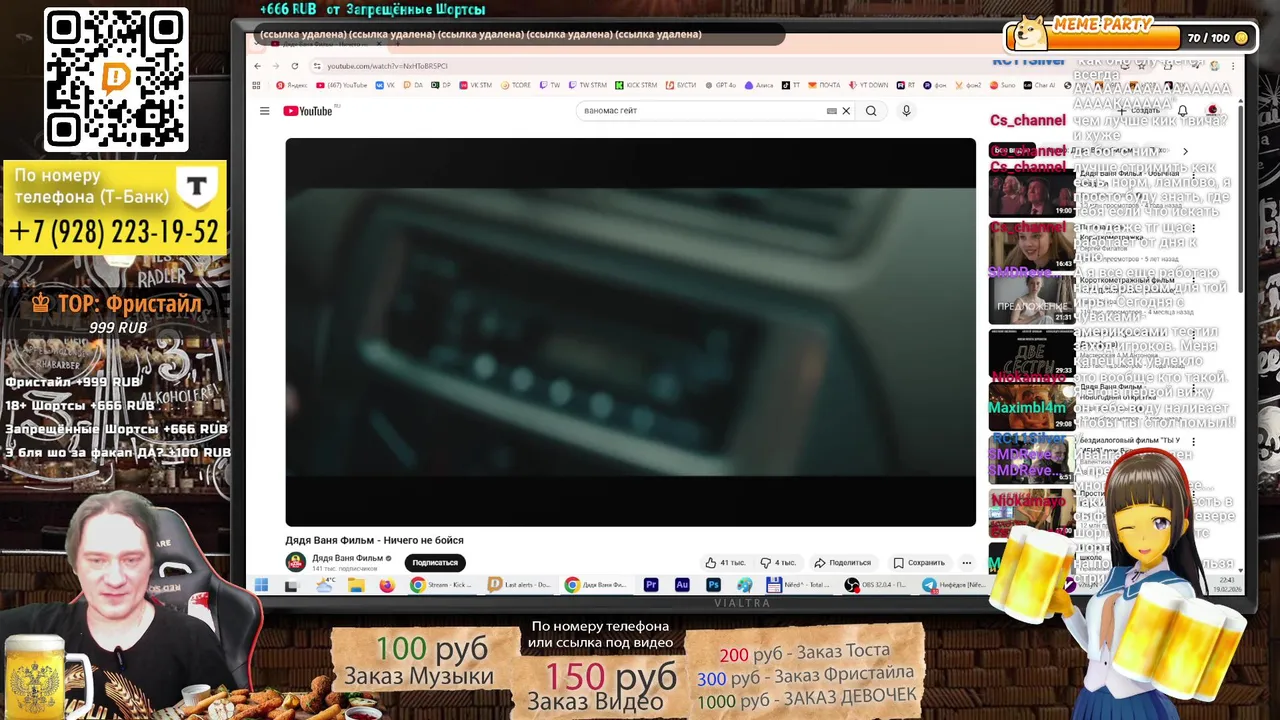
Task: Open the browser apps grid shortcut
Action: [x=256, y=85]
